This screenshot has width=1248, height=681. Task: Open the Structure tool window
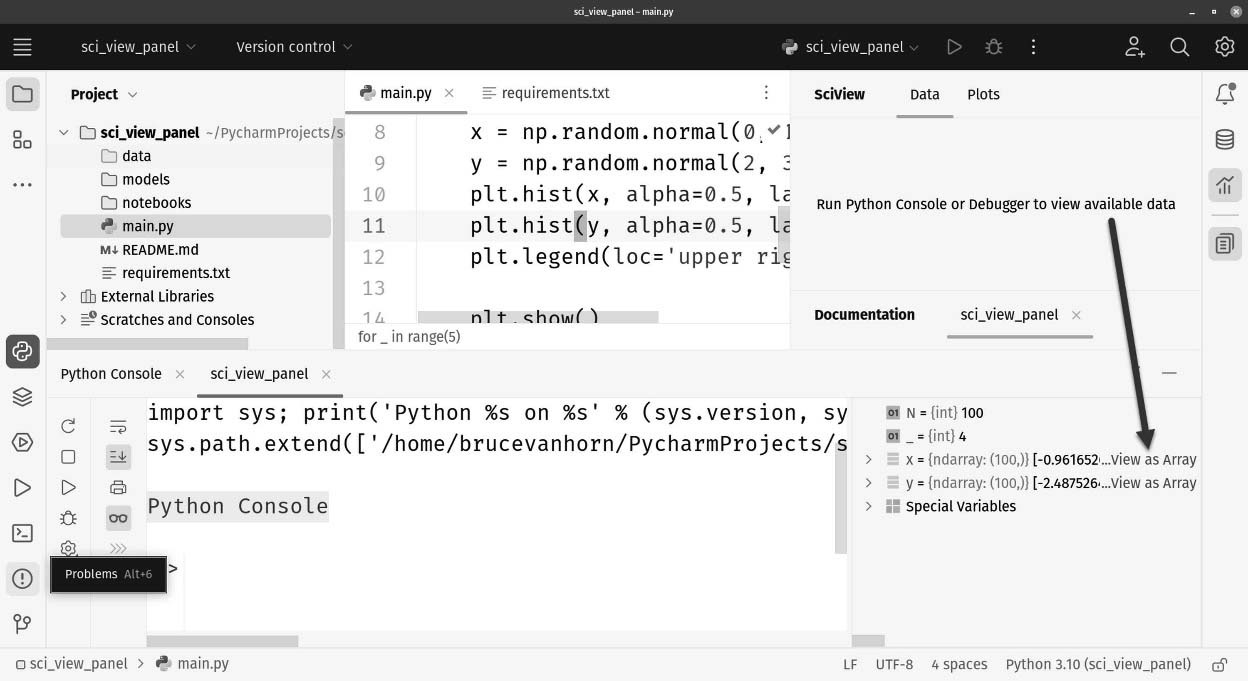(22, 140)
